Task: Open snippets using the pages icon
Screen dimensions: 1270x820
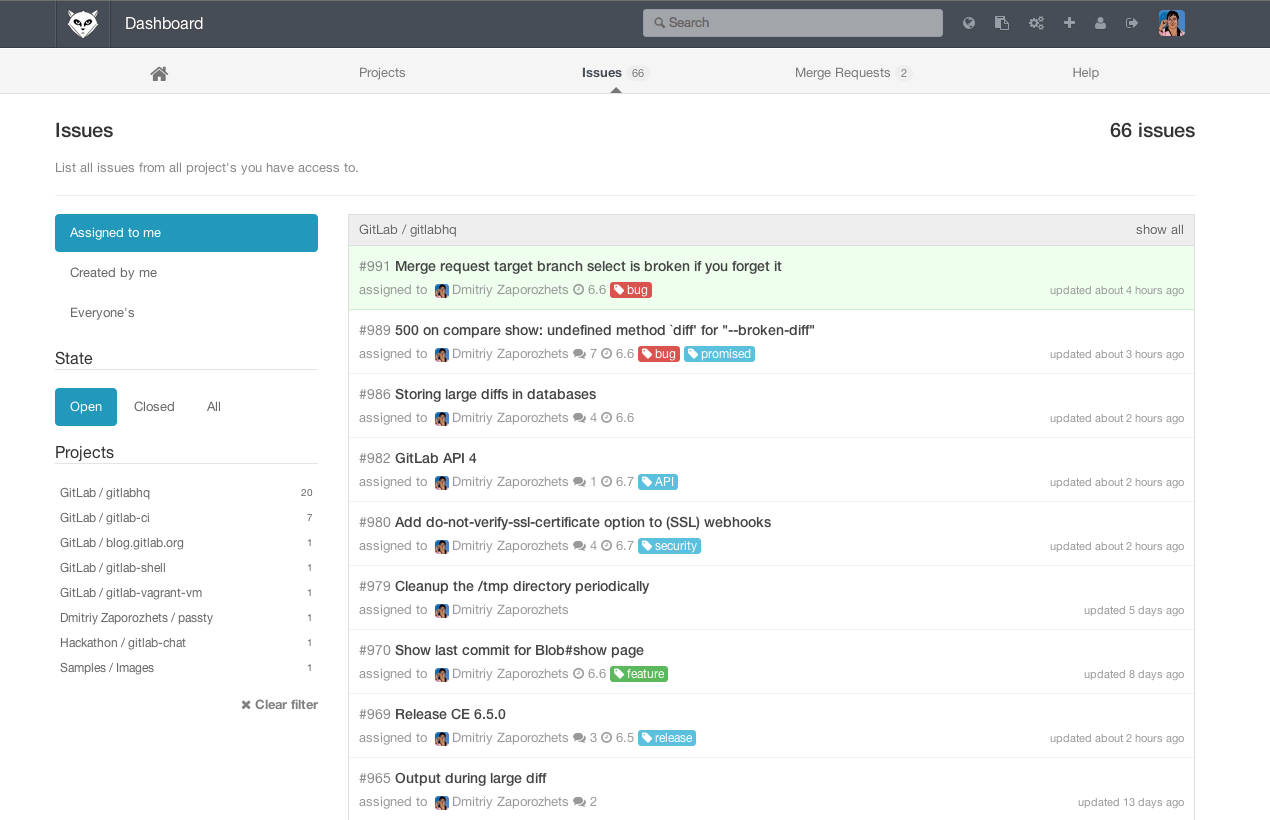Action: pyautogui.click(x=1001, y=23)
